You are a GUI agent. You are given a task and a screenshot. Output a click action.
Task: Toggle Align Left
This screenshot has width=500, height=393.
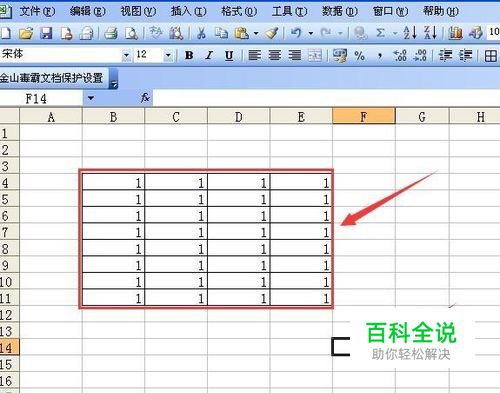tap(254, 55)
